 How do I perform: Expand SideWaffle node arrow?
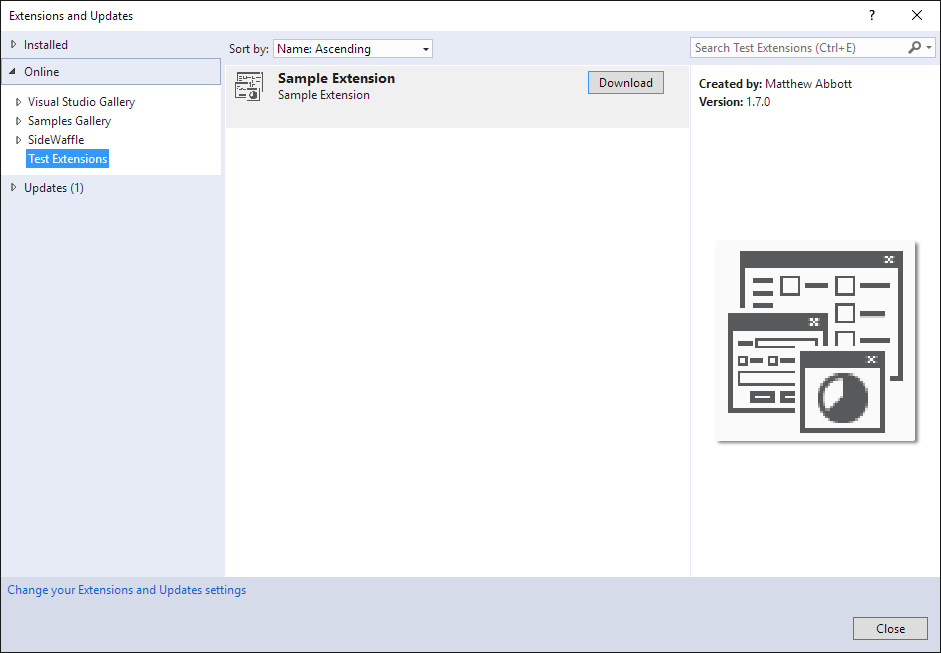point(18,140)
